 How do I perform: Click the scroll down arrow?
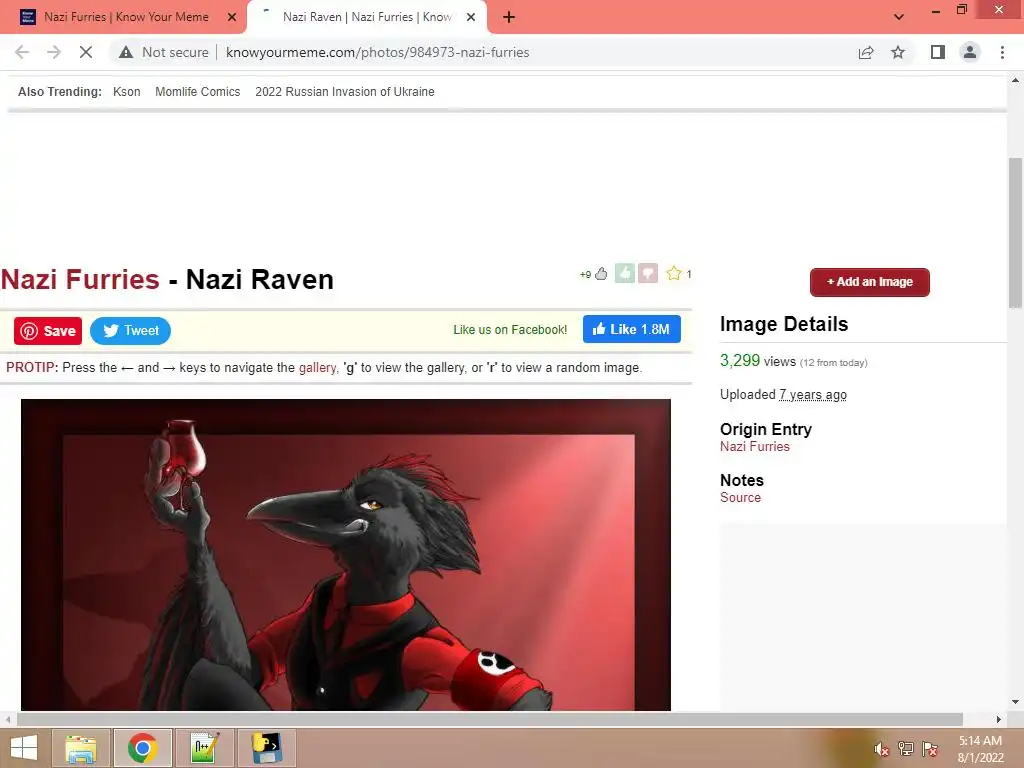(x=1016, y=702)
